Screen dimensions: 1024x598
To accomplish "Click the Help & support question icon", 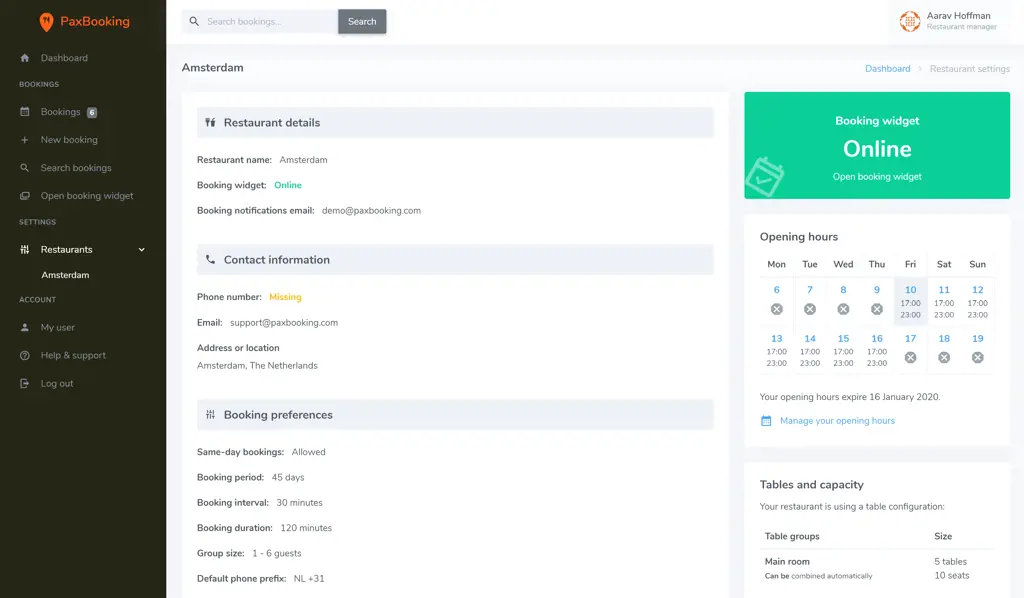I will tap(25, 356).
